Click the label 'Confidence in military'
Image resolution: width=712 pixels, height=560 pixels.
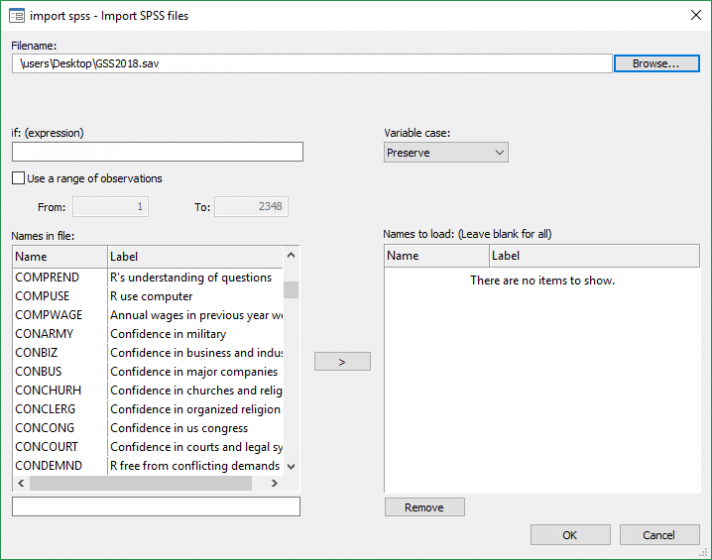[x=168, y=334]
